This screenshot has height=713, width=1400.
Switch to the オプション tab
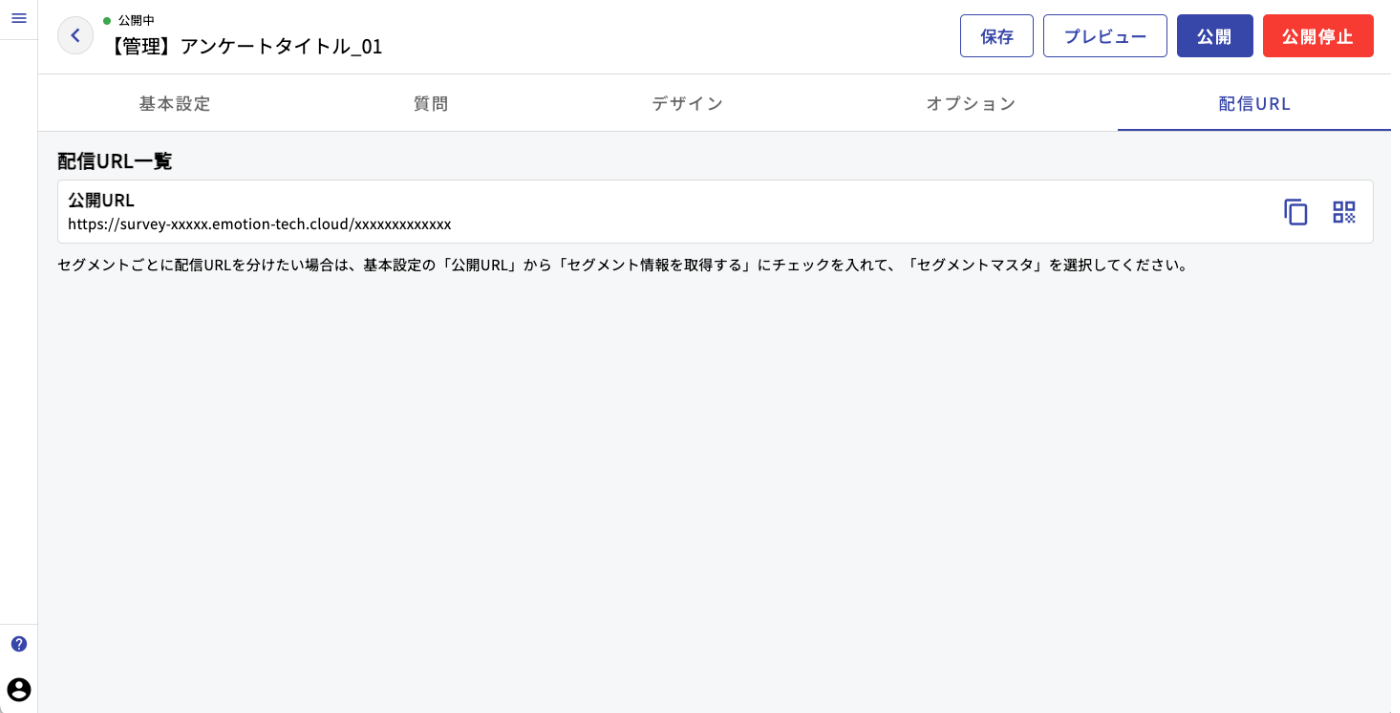click(971, 103)
